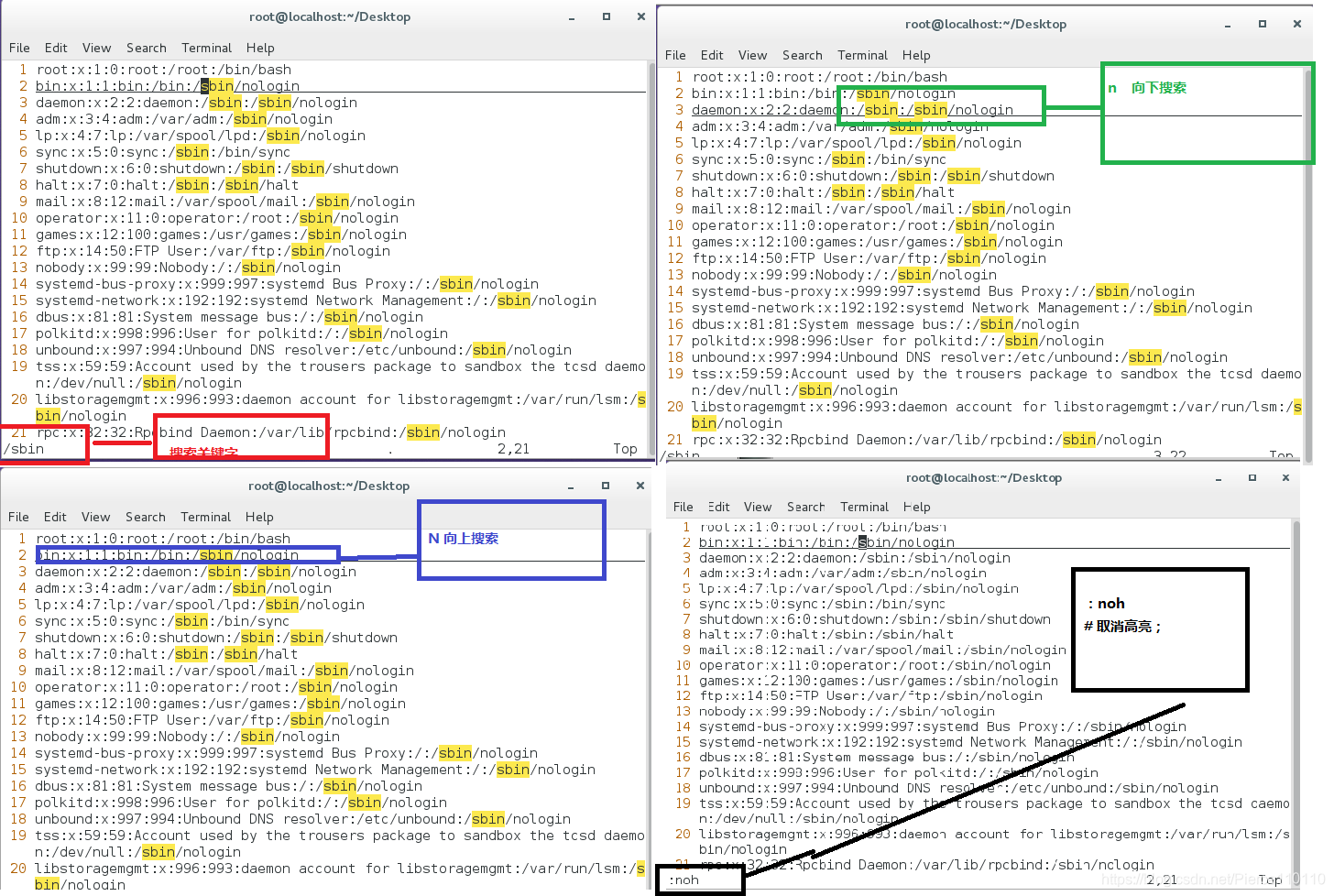Maximize the top-left terminal window
Viewport: 1334px width, 896px height.
(606, 16)
